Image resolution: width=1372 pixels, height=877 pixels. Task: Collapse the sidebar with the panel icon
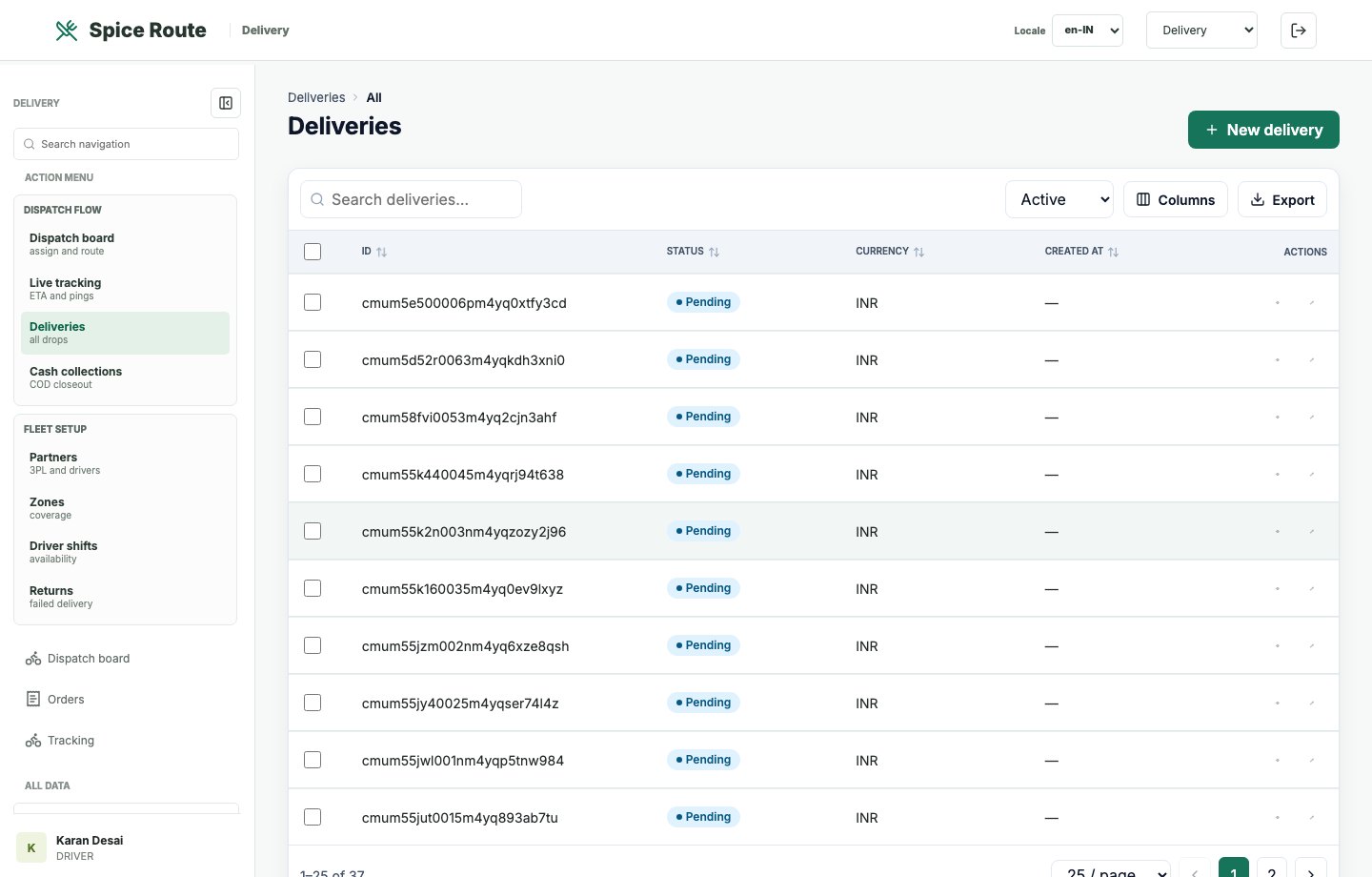point(226,103)
